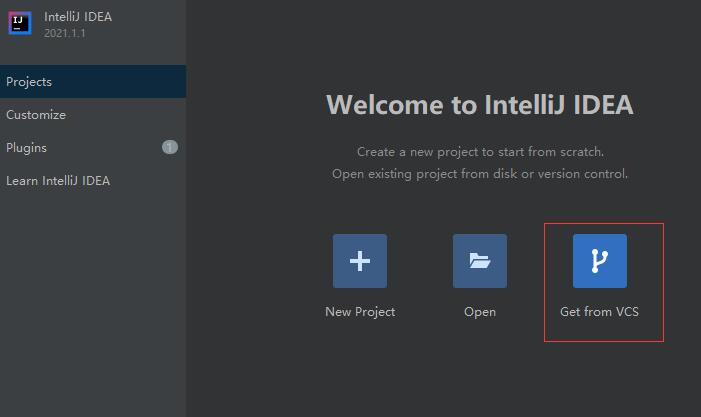
Task: Click the Open folder icon
Action: (x=480, y=261)
